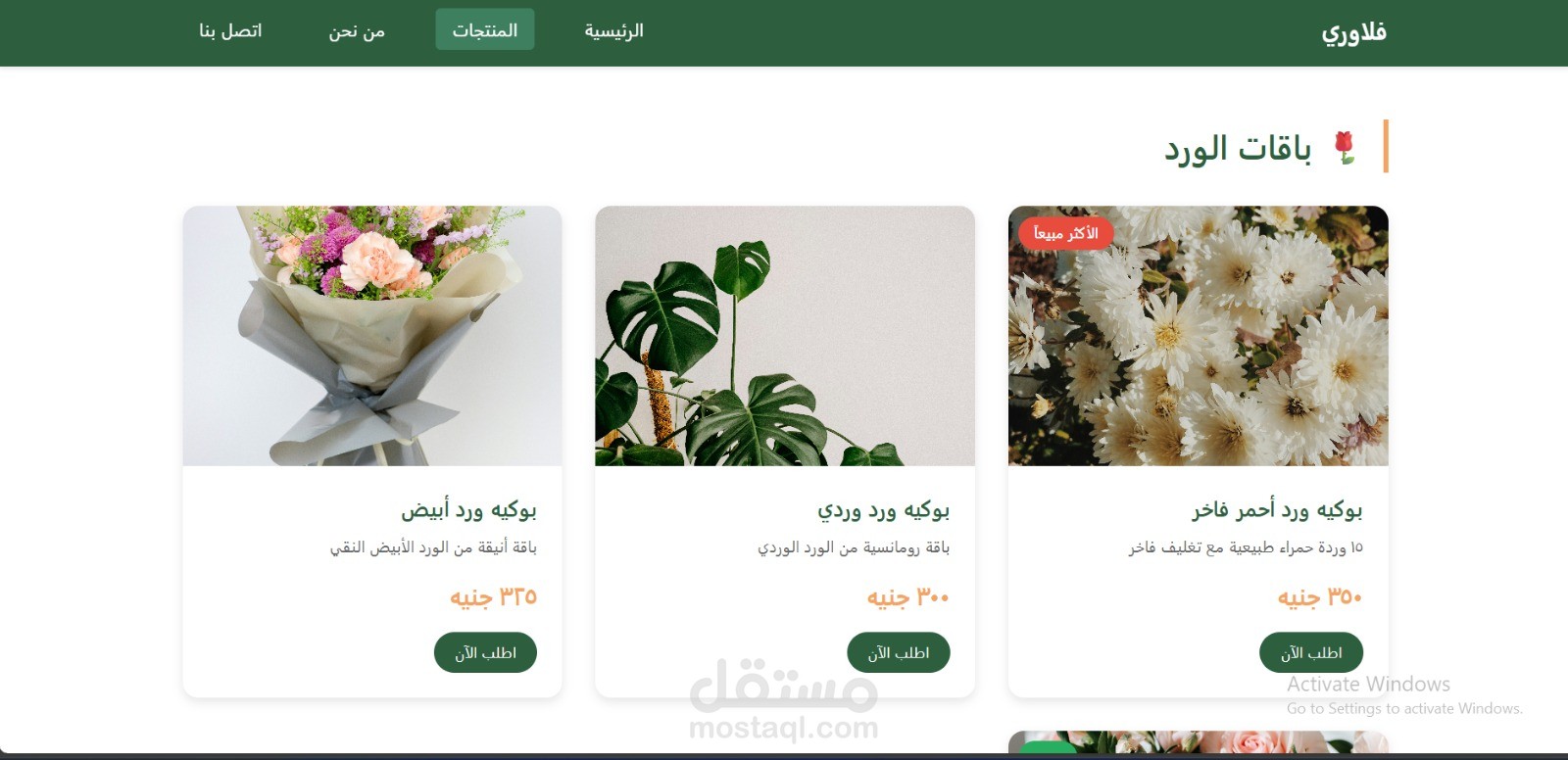The width and height of the screenshot is (1568, 760).
Task: Order the بوكيه ورد أحمر فاخر
Action: (x=1311, y=652)
